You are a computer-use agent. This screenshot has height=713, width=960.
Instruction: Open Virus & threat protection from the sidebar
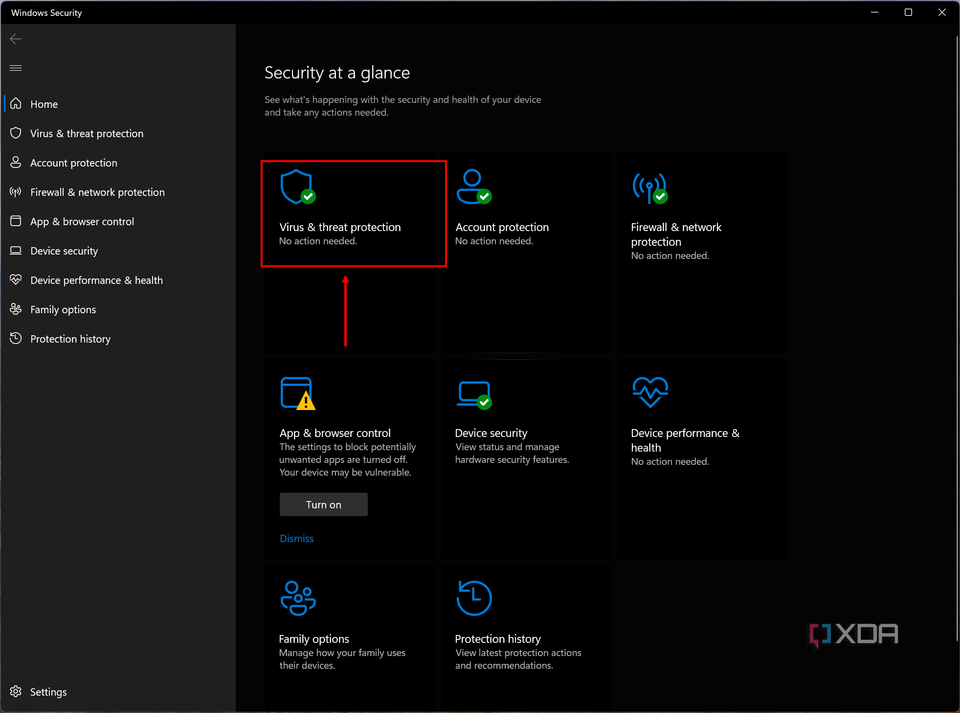pyautogui.click(x=87, y=133)
